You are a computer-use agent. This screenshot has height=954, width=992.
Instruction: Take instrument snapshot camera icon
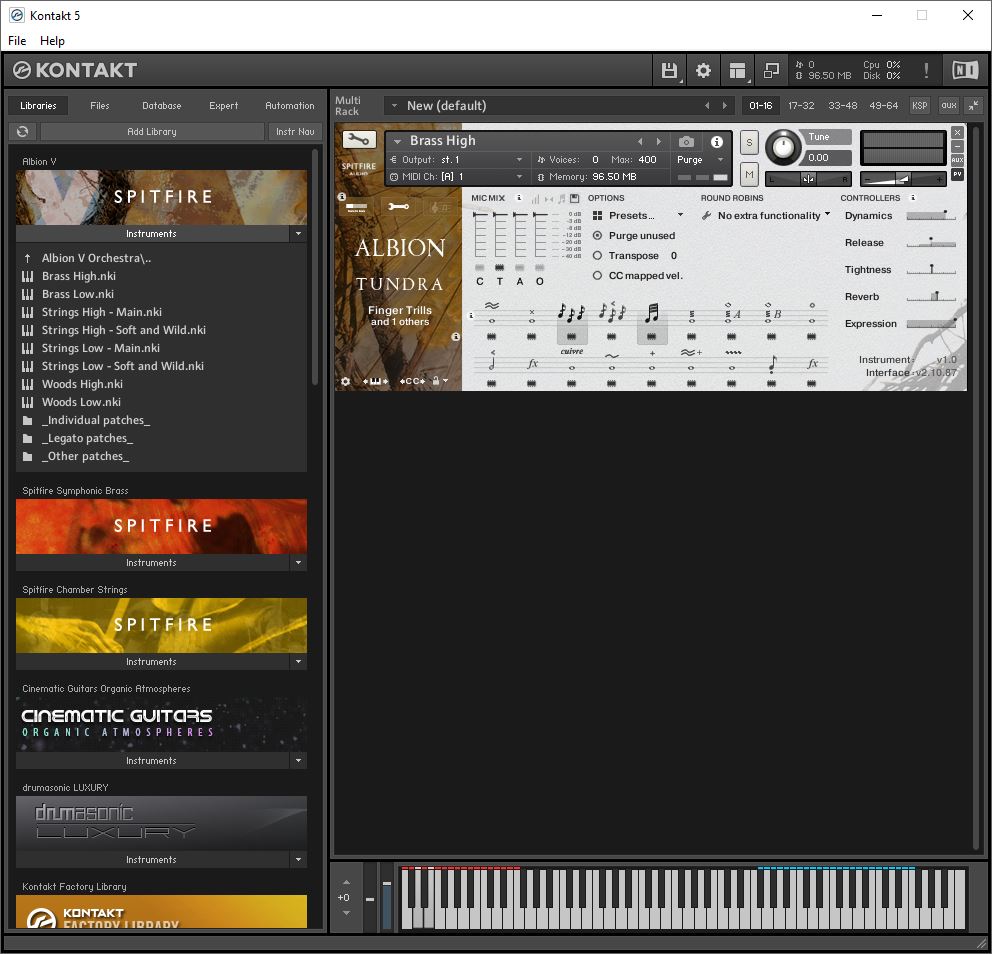(x=686, y=142)
